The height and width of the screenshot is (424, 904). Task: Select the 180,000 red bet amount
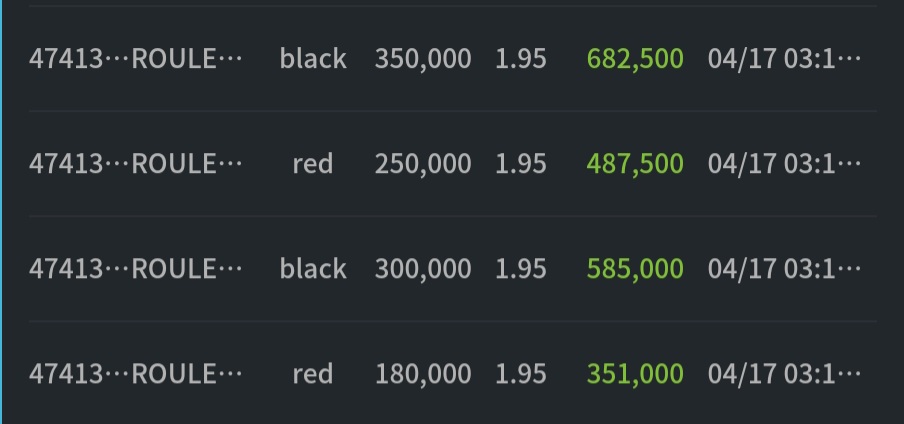(x=423, y=374)
